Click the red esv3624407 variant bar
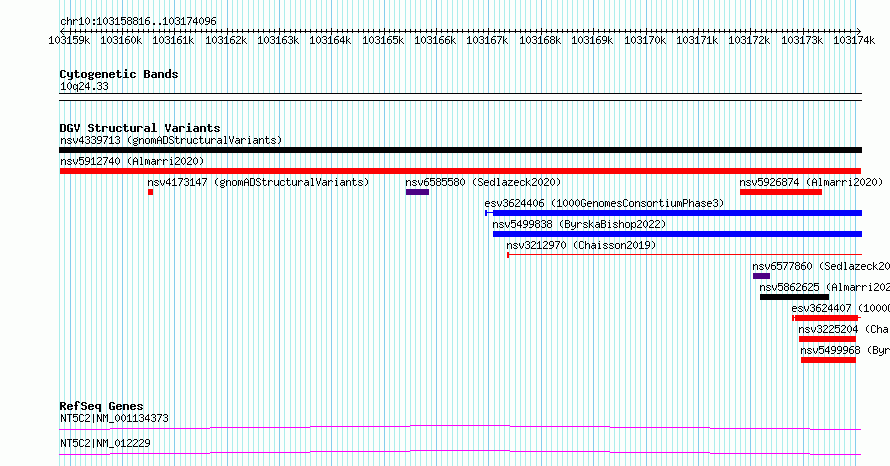 click(x=826, y=318)
